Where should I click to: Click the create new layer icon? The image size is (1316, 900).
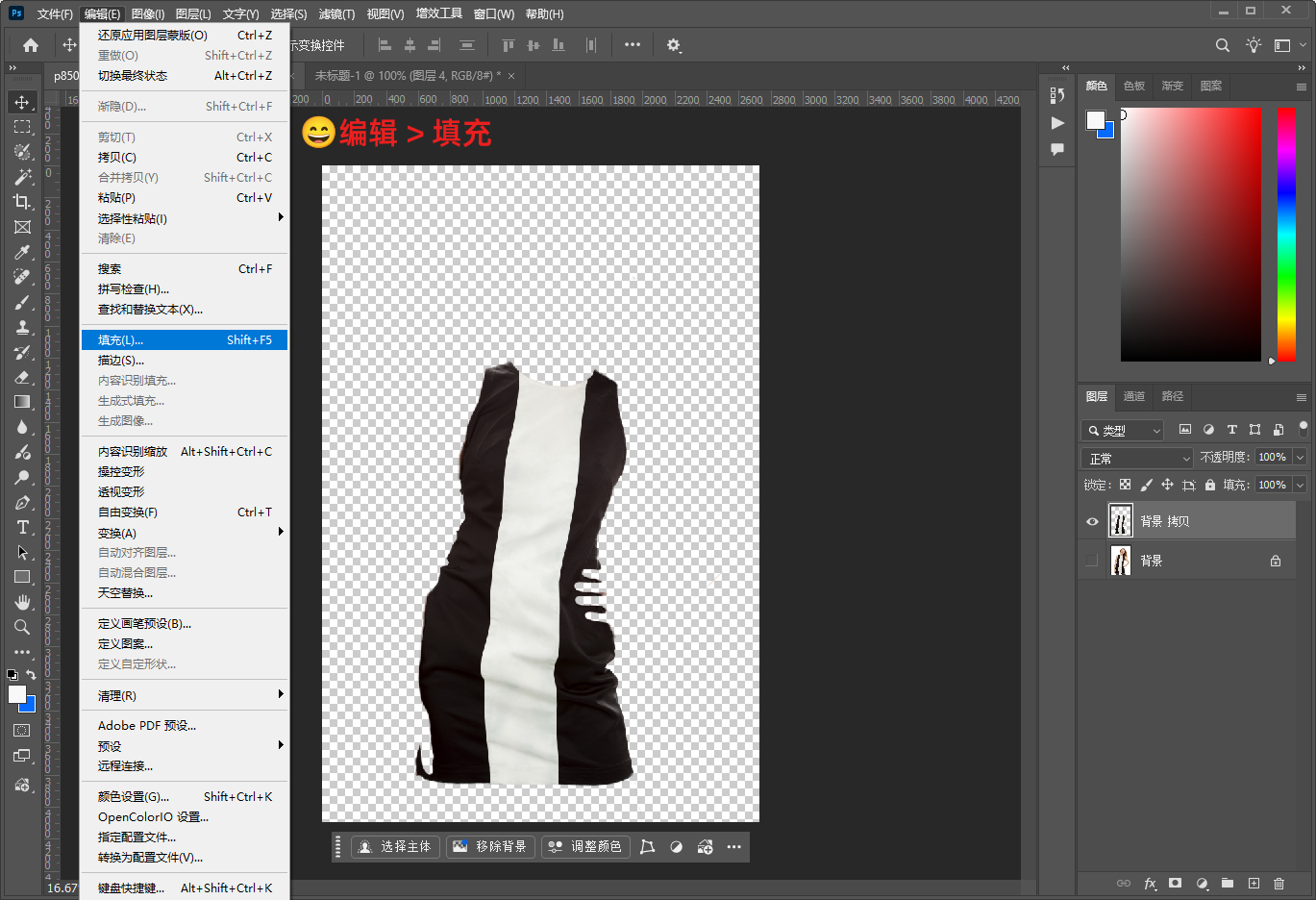(x=1254, y=883)
